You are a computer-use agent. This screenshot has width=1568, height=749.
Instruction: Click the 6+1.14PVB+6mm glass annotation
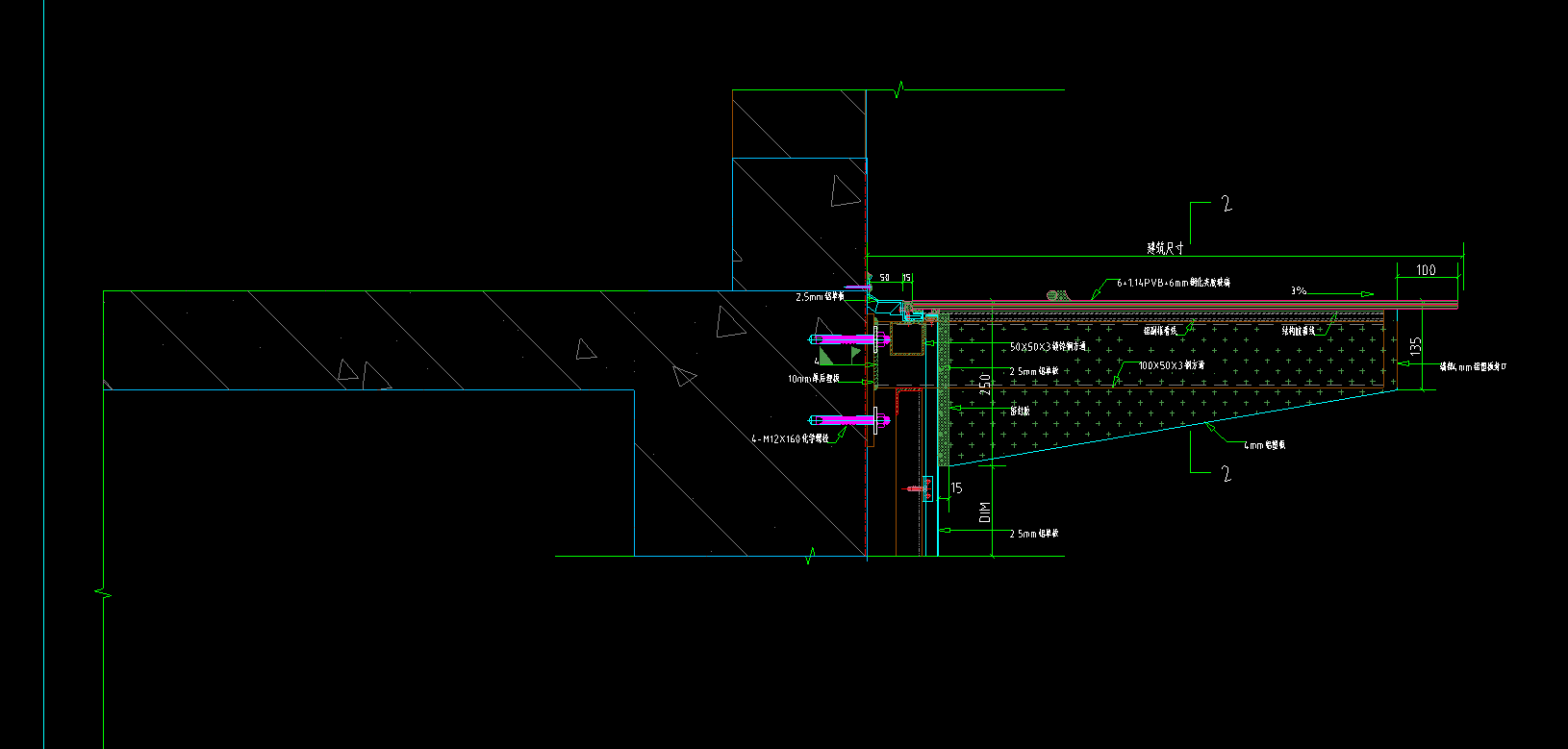coord(1174,283)
